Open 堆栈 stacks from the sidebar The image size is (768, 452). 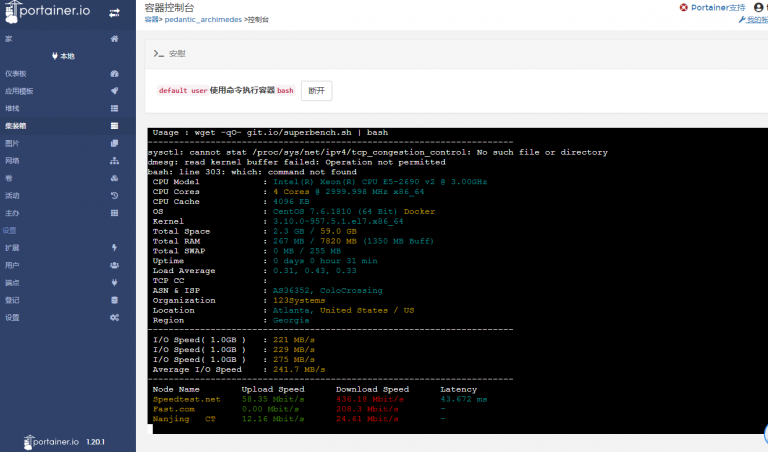pyautogui.click(x=115, y=108)
